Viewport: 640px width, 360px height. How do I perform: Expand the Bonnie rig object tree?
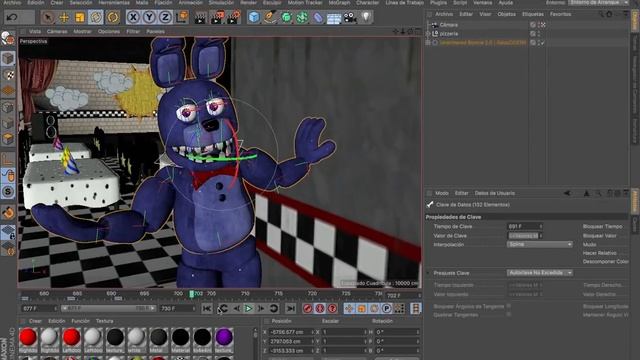(x=428, y=42)
